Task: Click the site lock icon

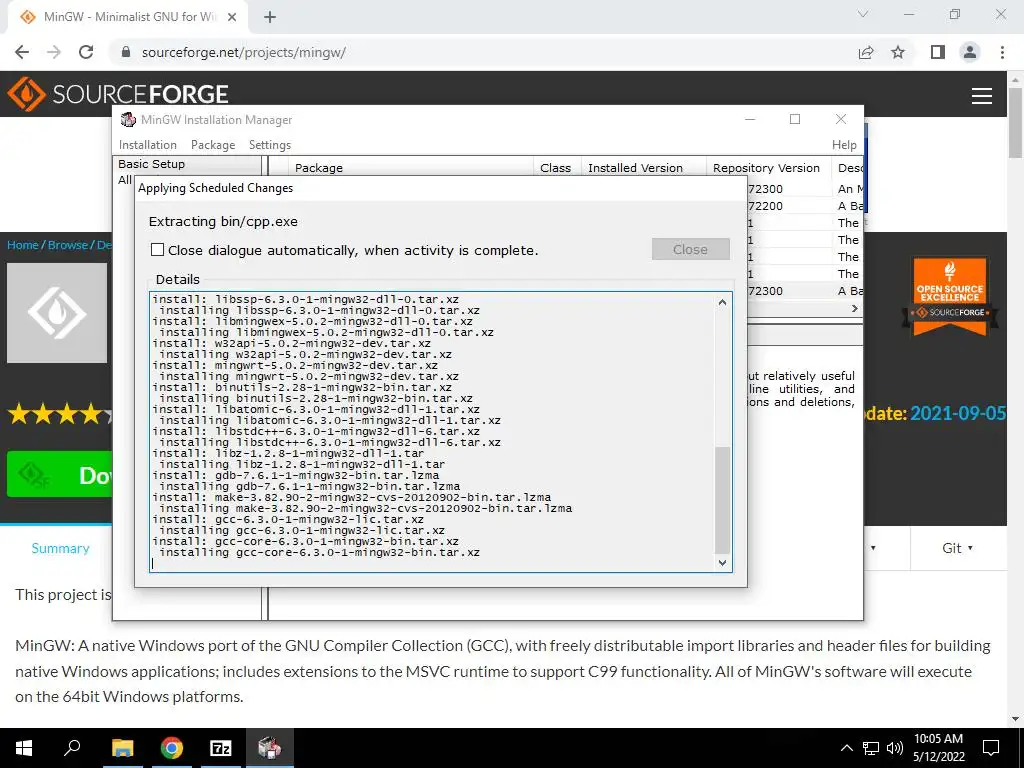Action: click(x=127, y=52)
